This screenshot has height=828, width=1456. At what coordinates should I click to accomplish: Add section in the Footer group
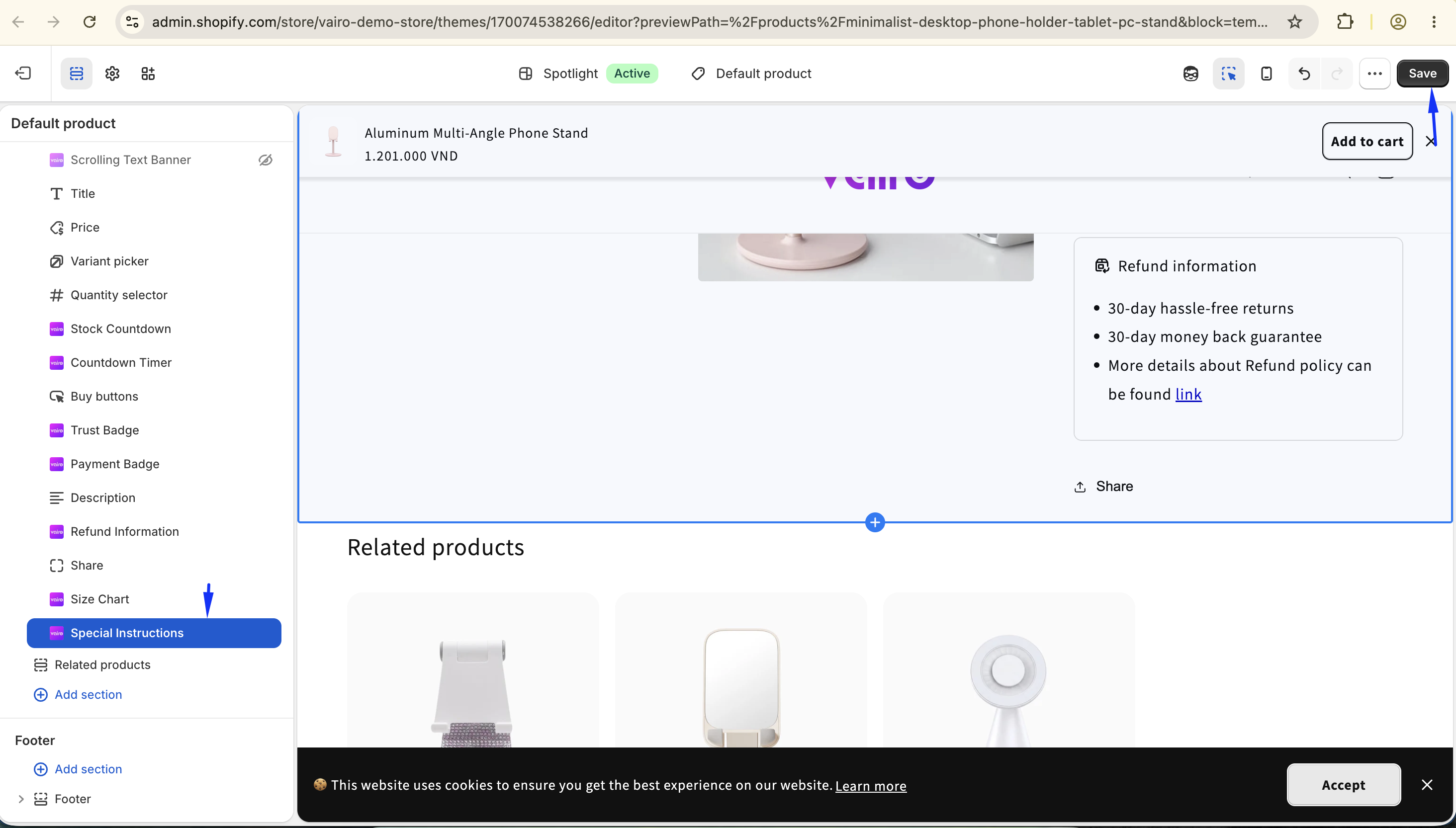[x=78, y=769]
